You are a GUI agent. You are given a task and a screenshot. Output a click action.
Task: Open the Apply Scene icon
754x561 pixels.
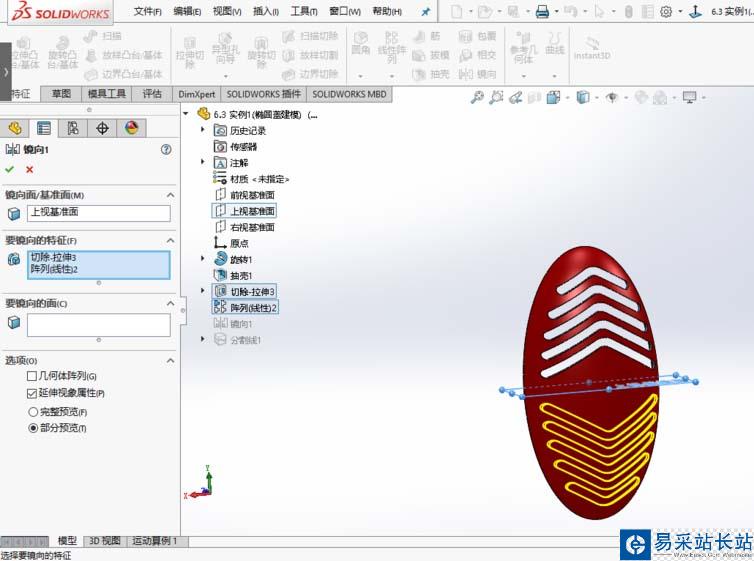pos(660,98)
